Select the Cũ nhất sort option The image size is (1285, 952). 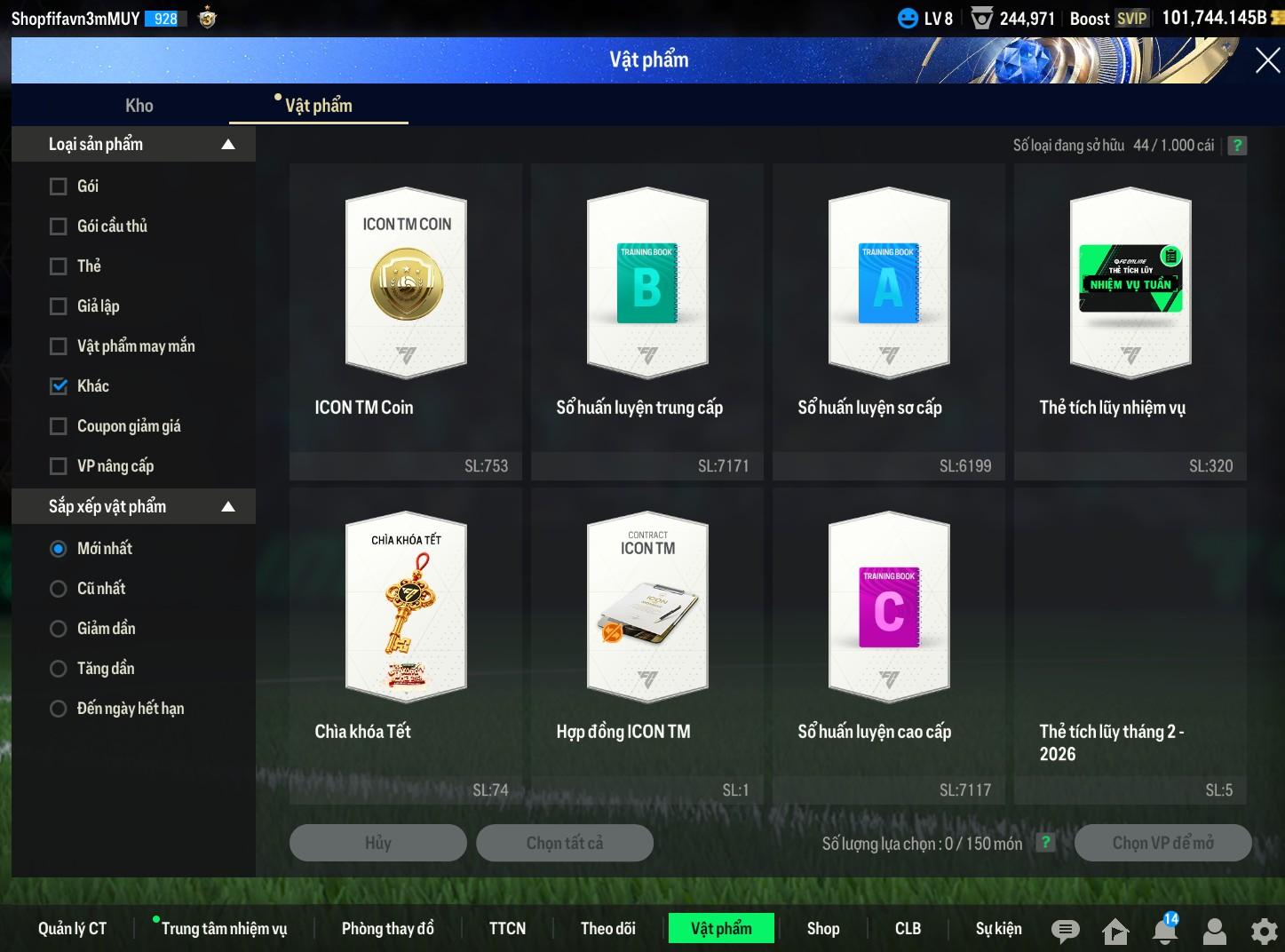[x=59, y=589]
